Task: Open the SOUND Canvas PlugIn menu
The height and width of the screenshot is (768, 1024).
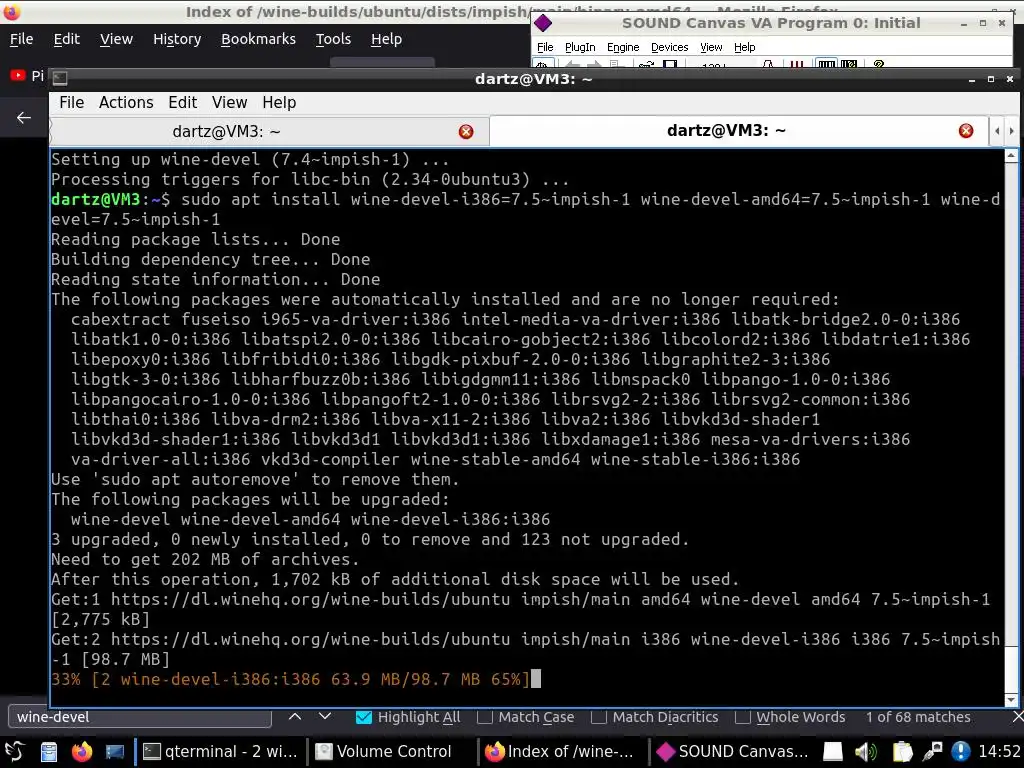Action: click(580, 47)
